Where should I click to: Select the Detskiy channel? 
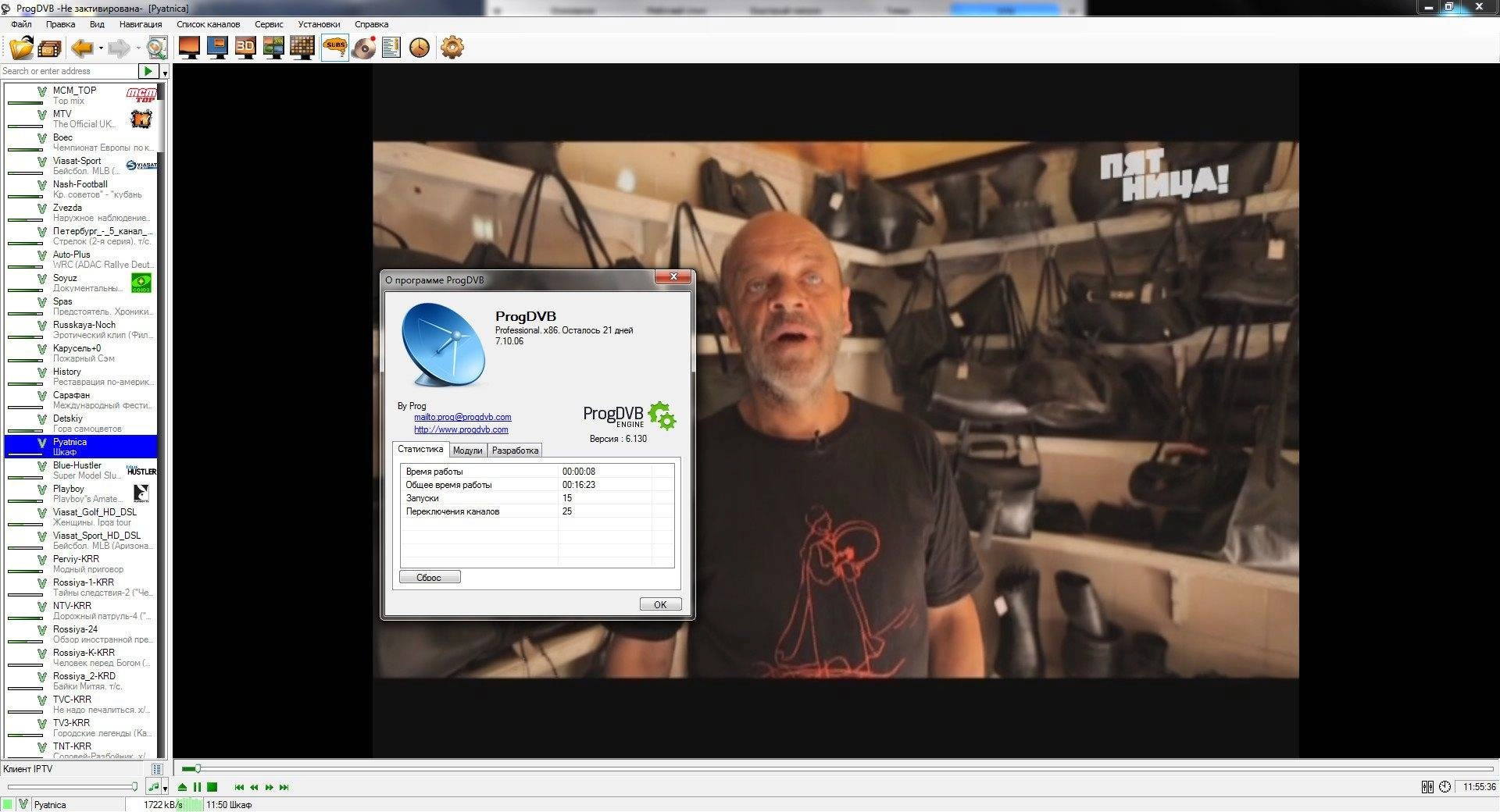tap(81, 423)
